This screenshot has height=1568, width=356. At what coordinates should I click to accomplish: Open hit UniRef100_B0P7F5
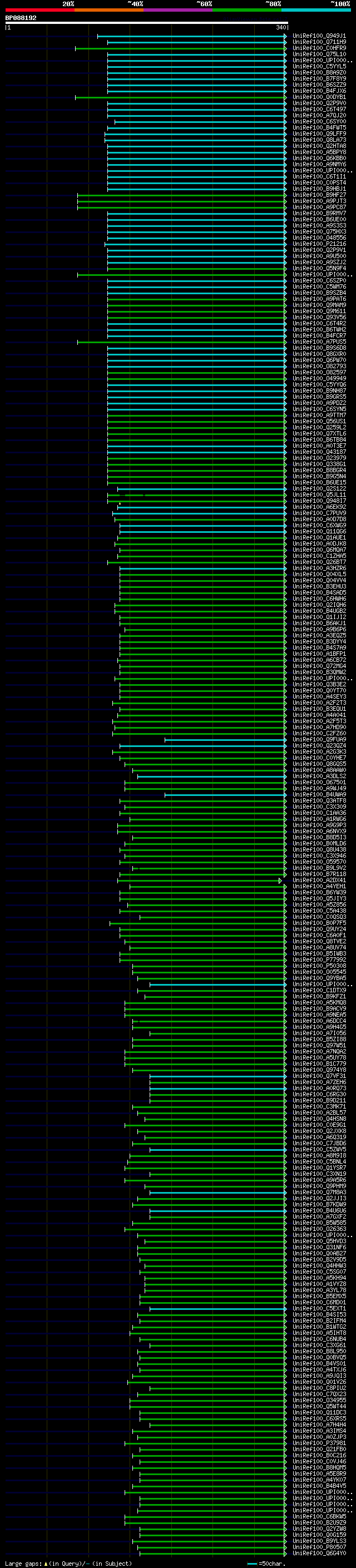[x=319, y=923]
